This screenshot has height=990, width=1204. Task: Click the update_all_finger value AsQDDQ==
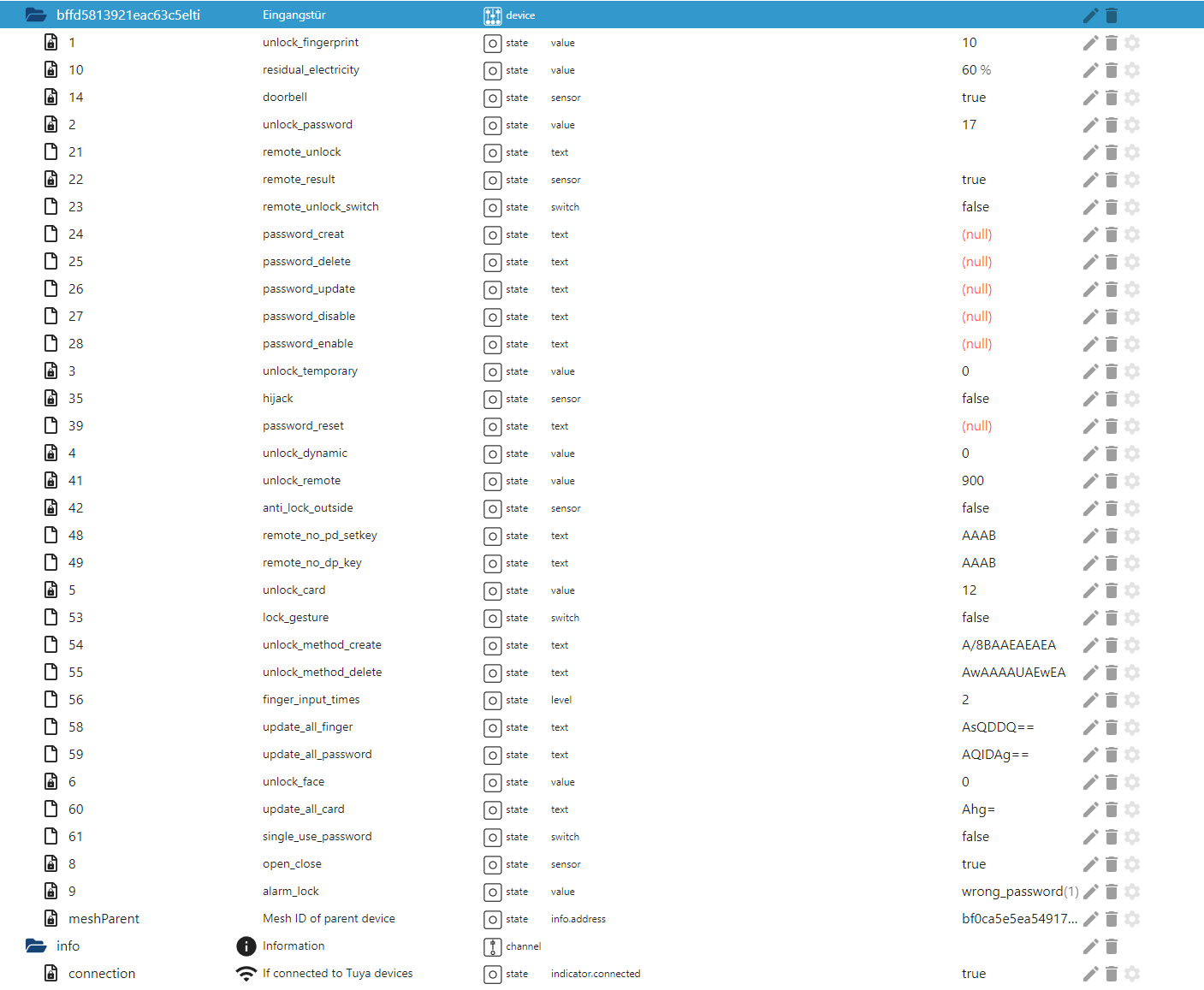point(998,727)
